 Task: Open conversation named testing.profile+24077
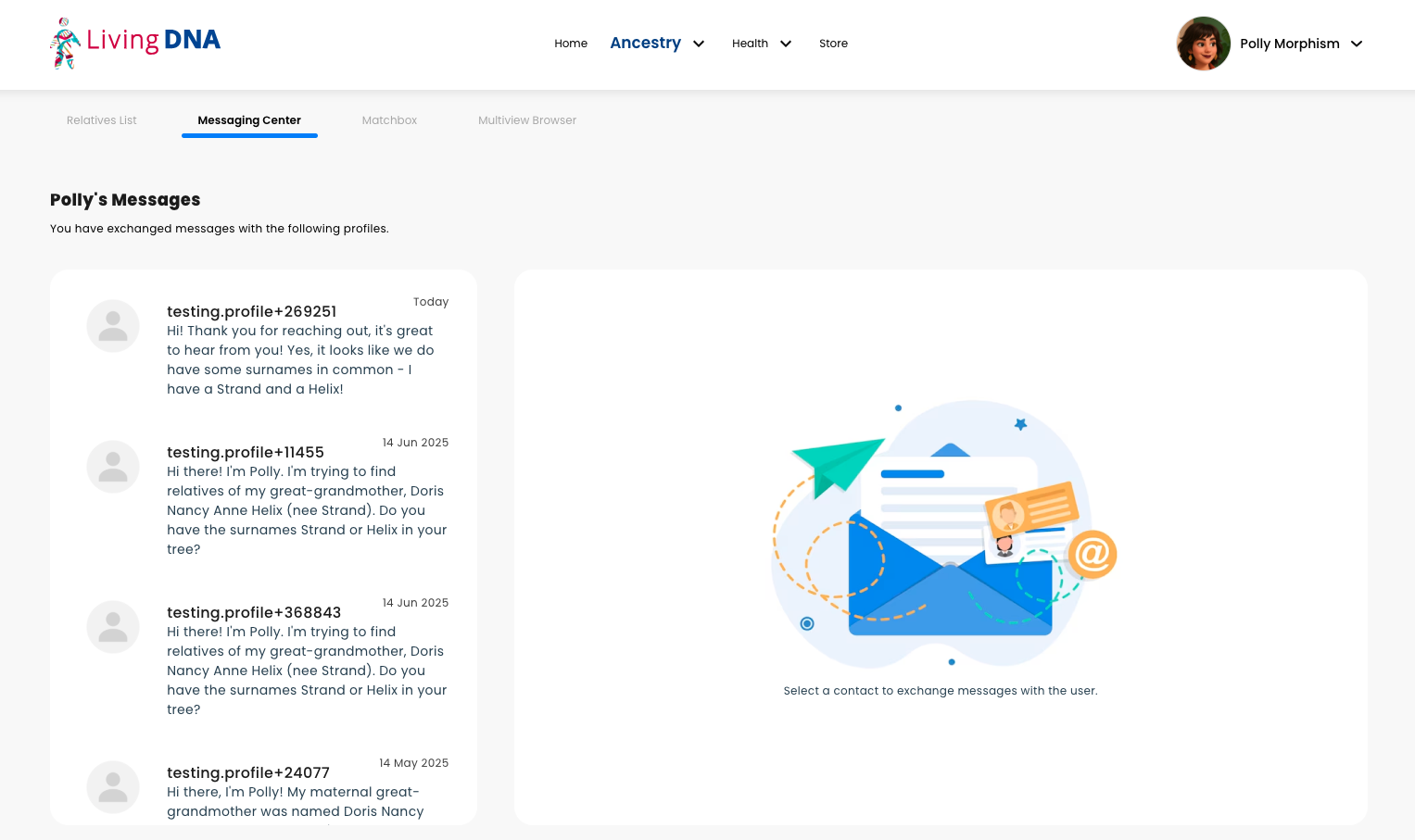(x=248, y=772)
